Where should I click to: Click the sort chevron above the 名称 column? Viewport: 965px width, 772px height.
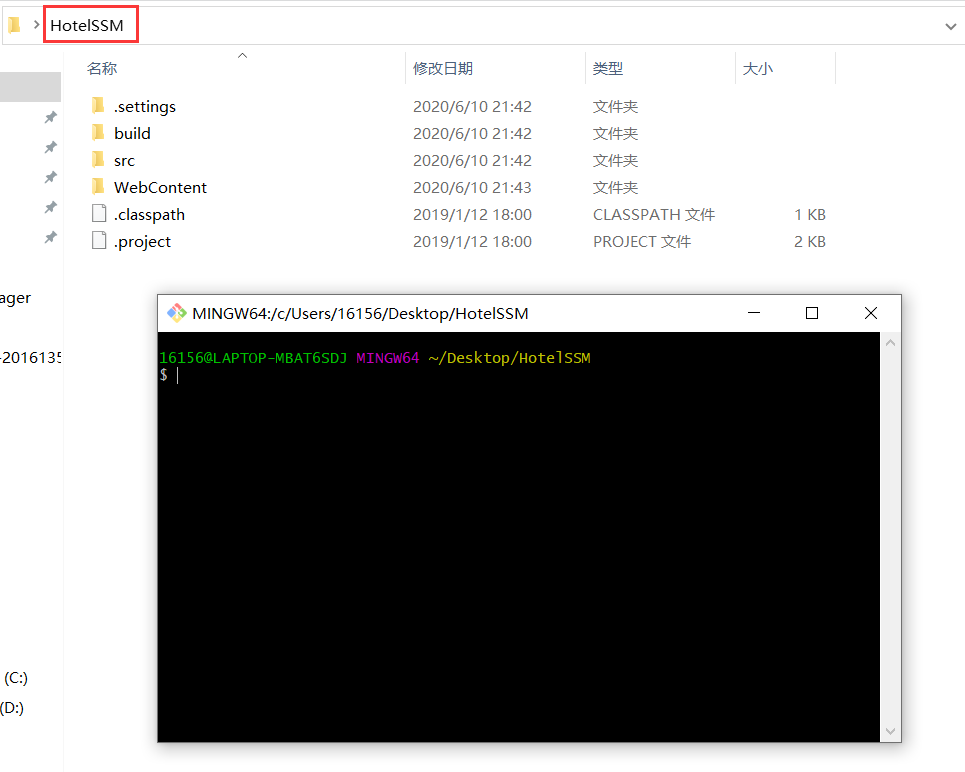241,56
